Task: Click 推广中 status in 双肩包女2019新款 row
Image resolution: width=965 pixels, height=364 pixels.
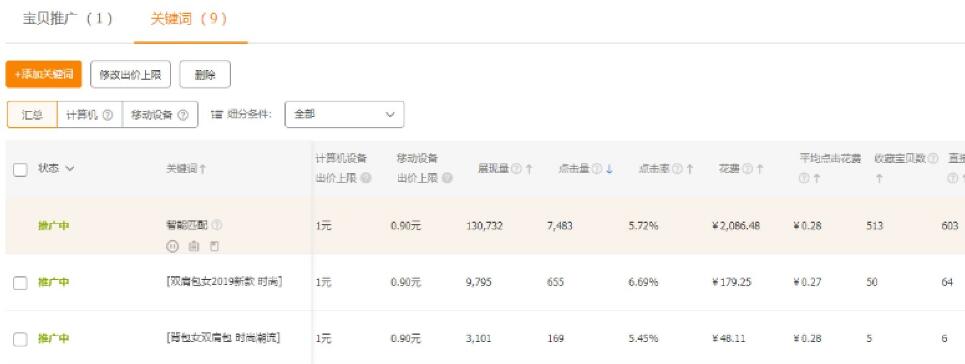Action: click(x=54, y=283)
